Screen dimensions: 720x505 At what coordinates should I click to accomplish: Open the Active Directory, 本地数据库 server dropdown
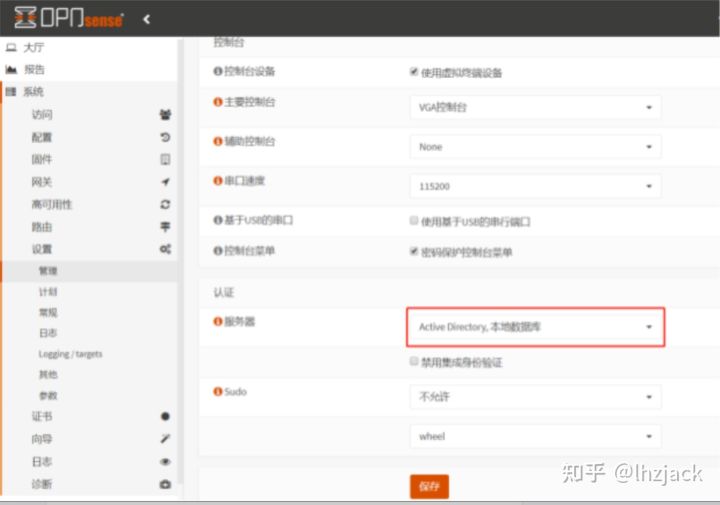tap(535, 327)
